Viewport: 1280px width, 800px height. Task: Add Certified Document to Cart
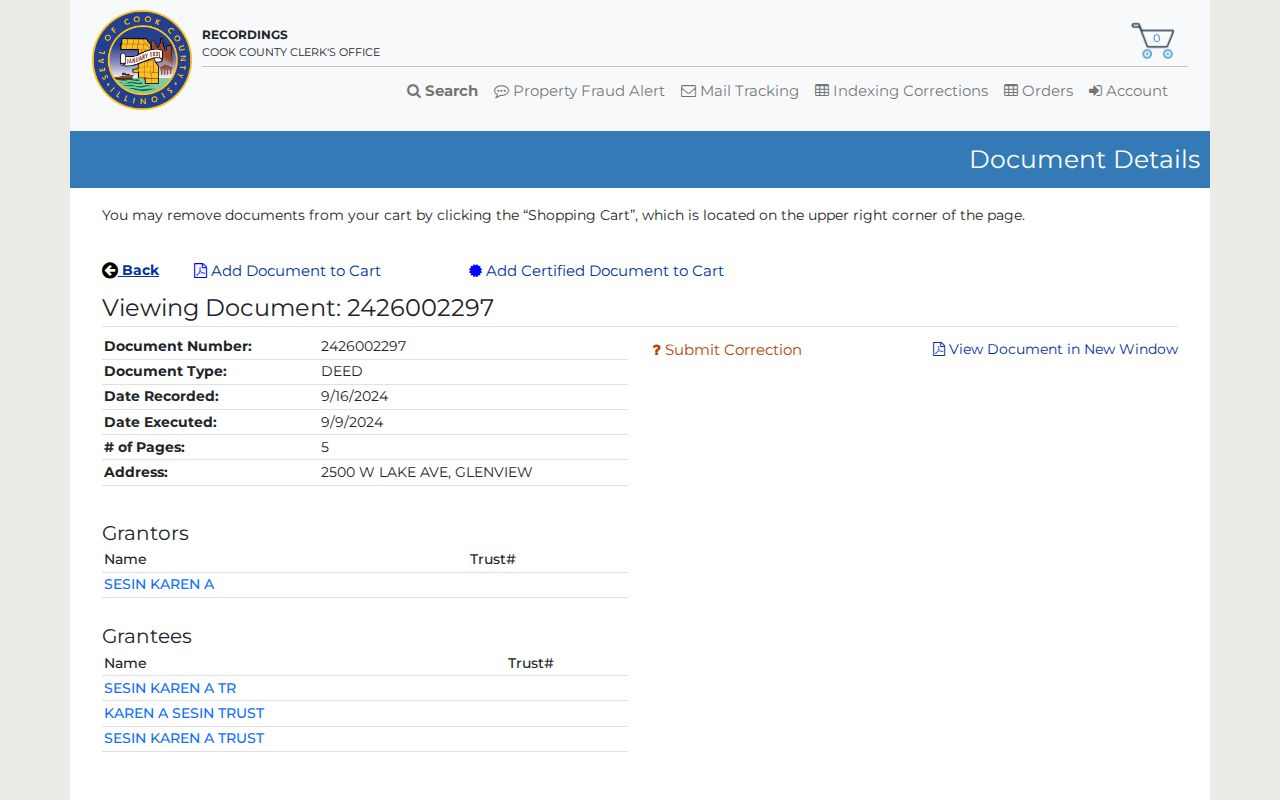pyautogui.click(x=596, y=271)
